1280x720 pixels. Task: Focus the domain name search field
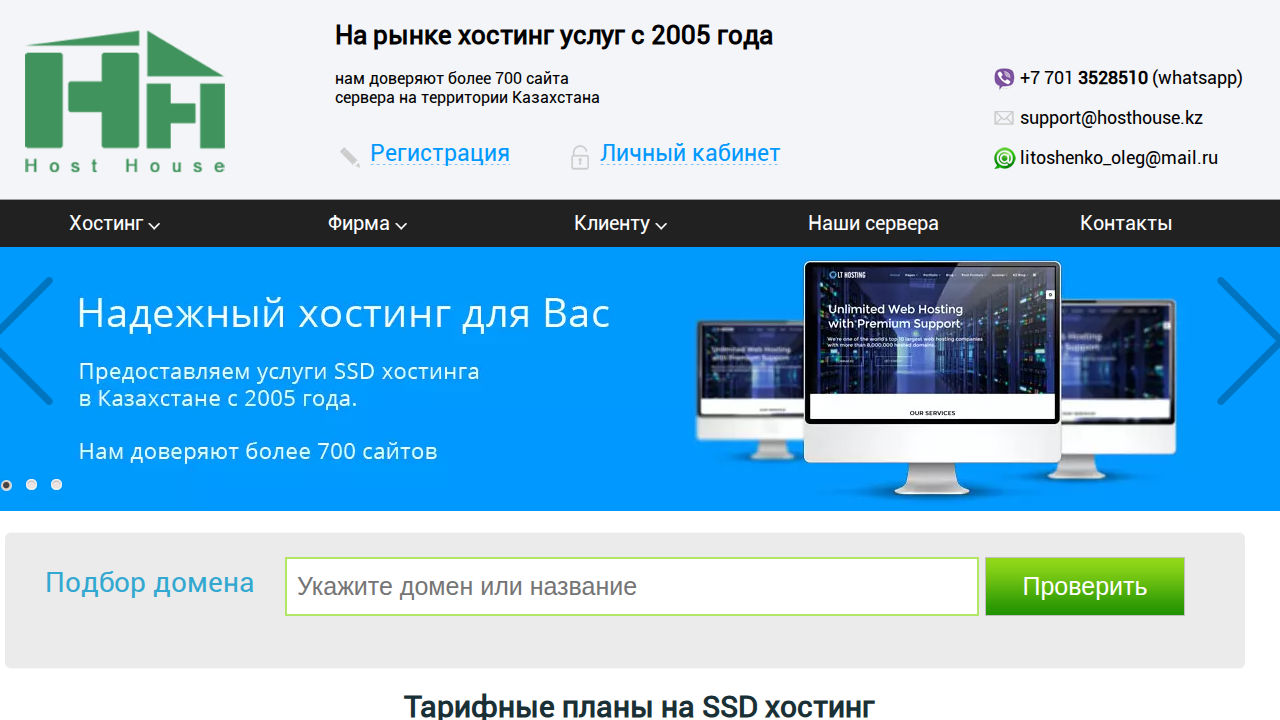coord(632,586)
